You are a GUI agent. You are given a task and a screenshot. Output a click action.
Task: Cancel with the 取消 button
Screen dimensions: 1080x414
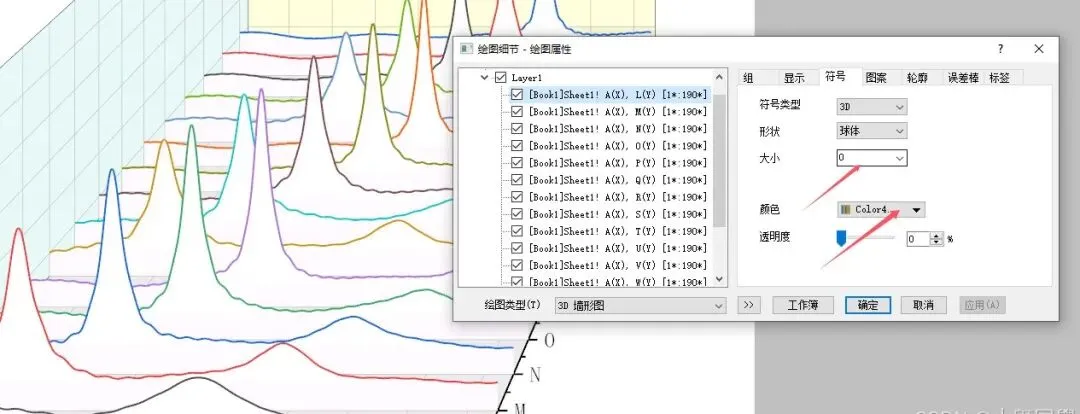pyautogui.click(x=924, y=305)
